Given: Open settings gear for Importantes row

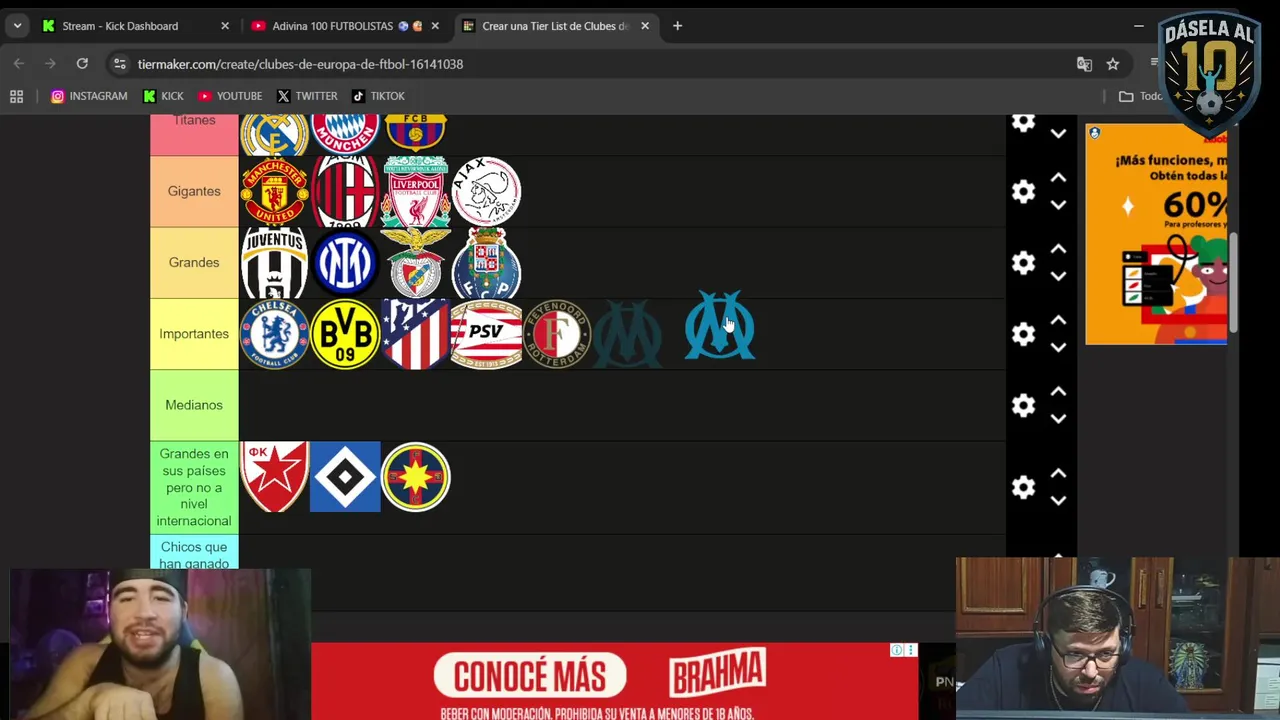Looking at the screenshot, I should [1023, 334].
